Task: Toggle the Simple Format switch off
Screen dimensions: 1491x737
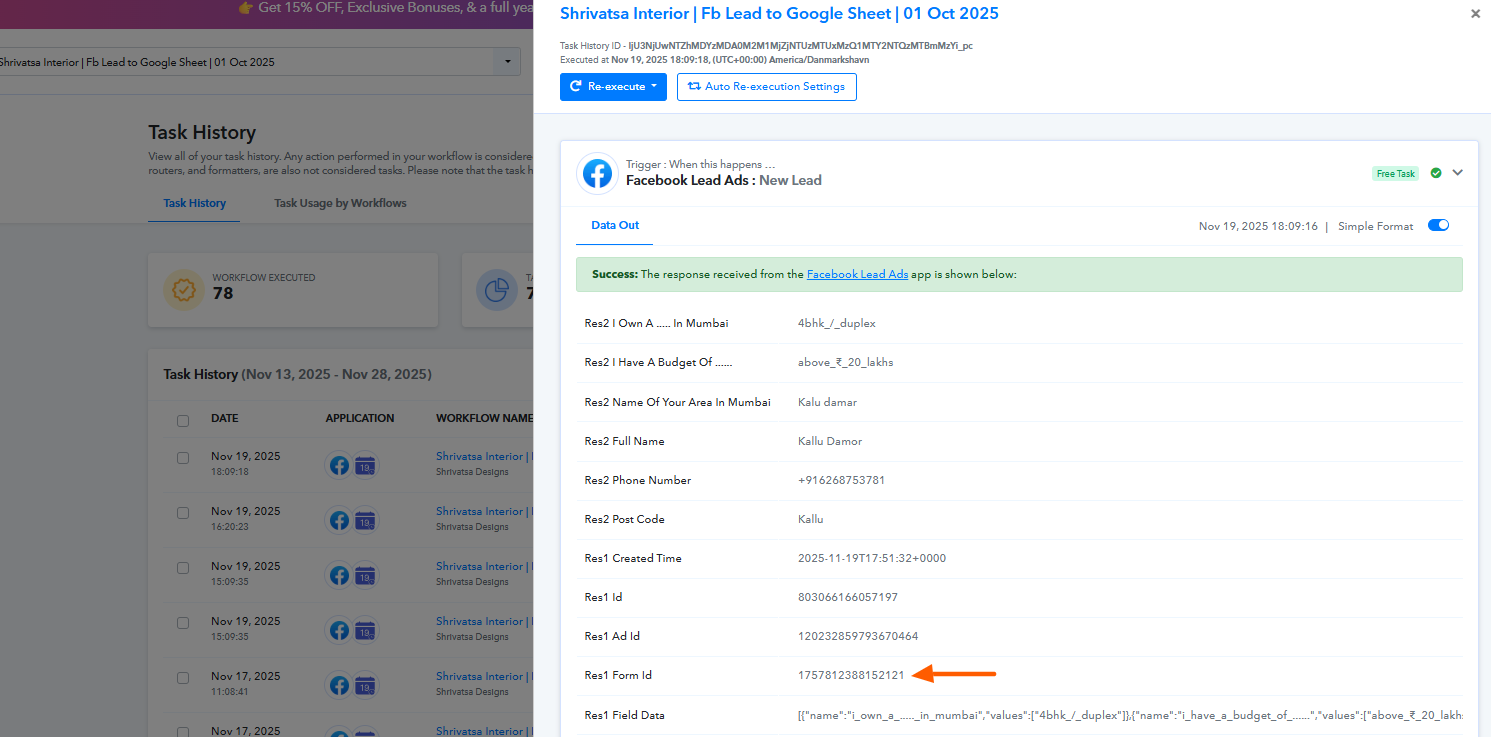Action: [1438, 226]
